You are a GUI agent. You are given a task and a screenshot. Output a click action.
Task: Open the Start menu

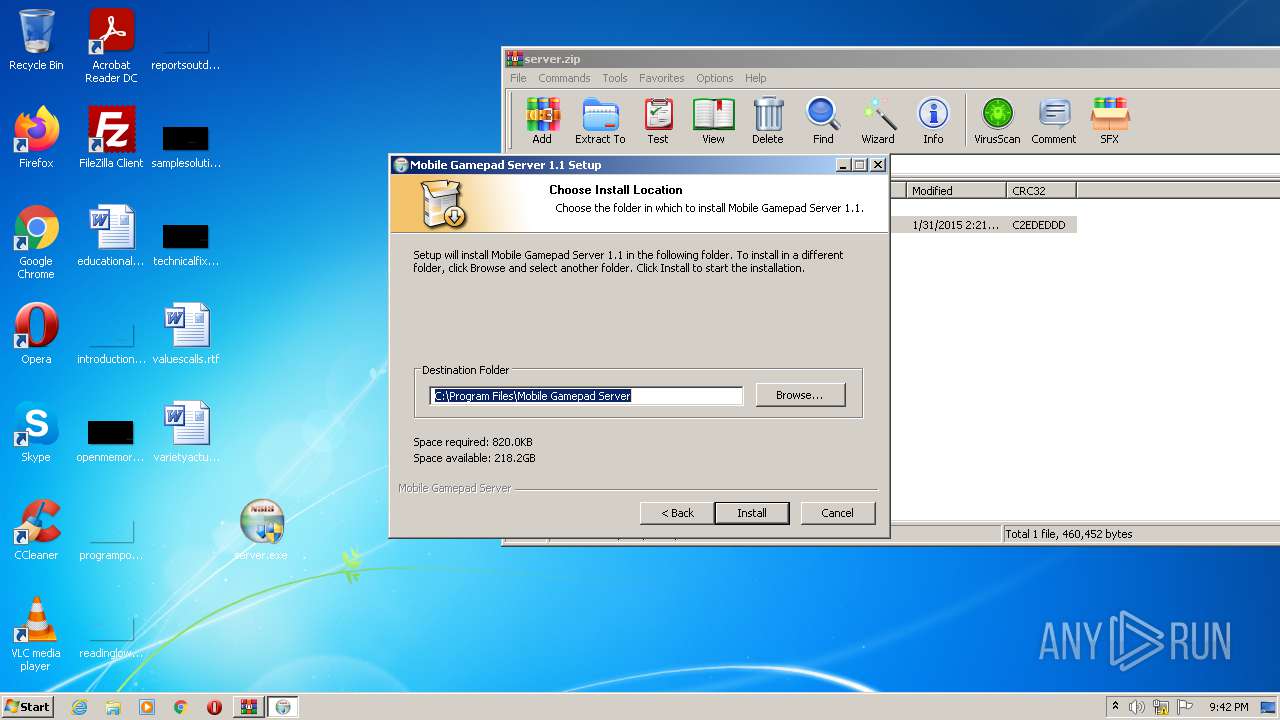(x=27, y=707)
